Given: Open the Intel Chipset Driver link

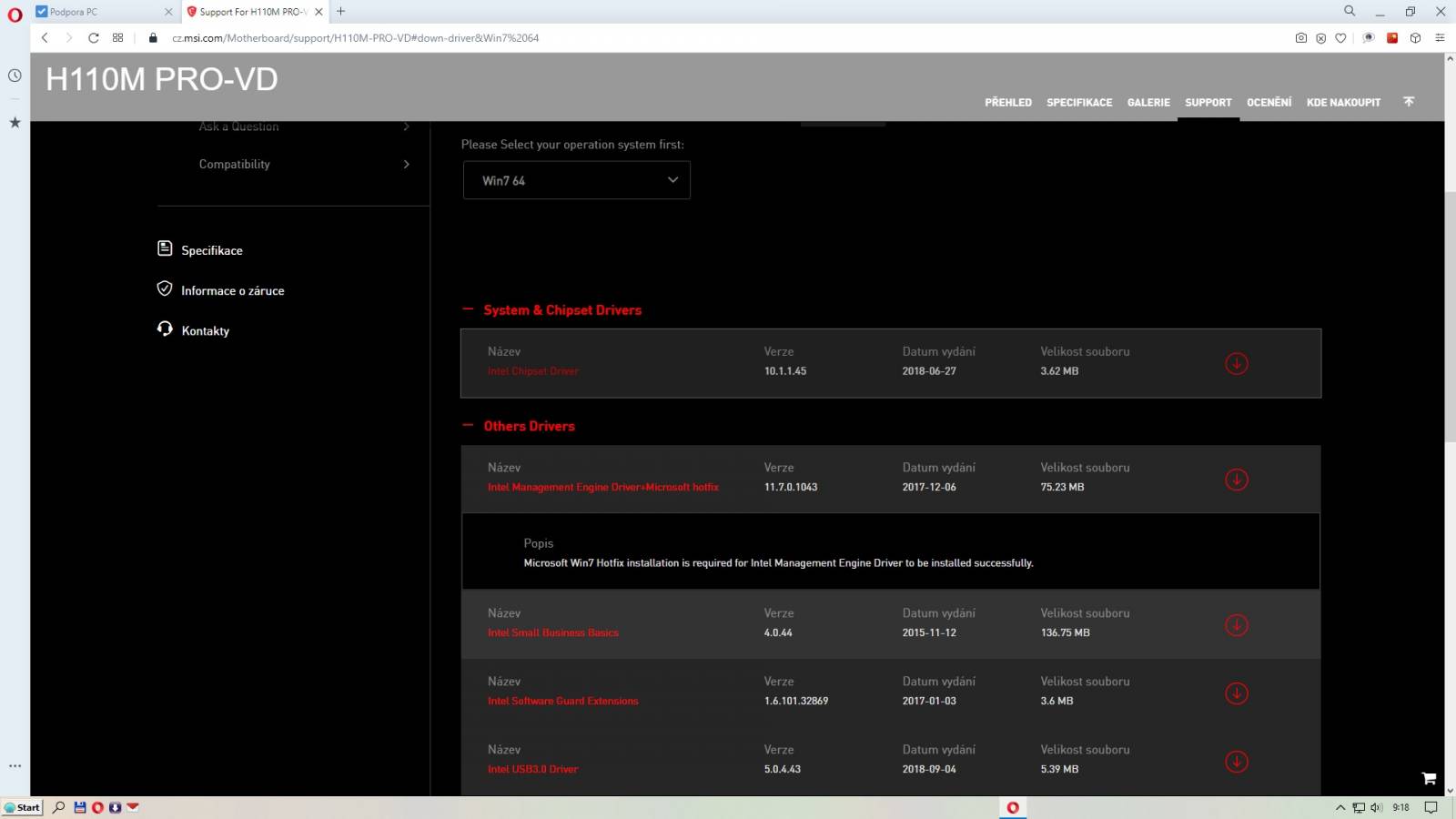Looking at the screenshot, I should (x=532, y=371).
